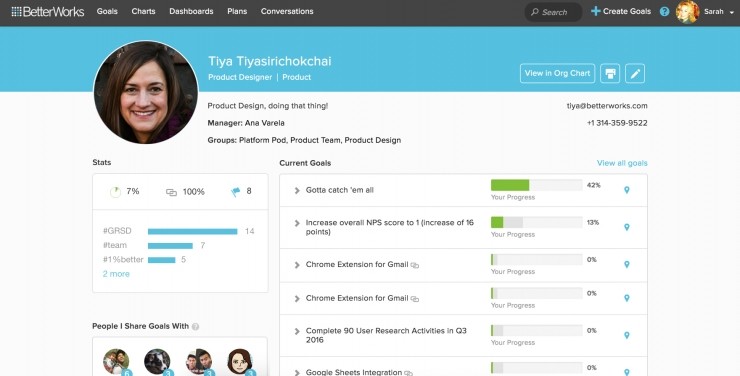Expand the first Chrome Extension for Gmail goal
740x376 pixels.
[x=297, y=265]
